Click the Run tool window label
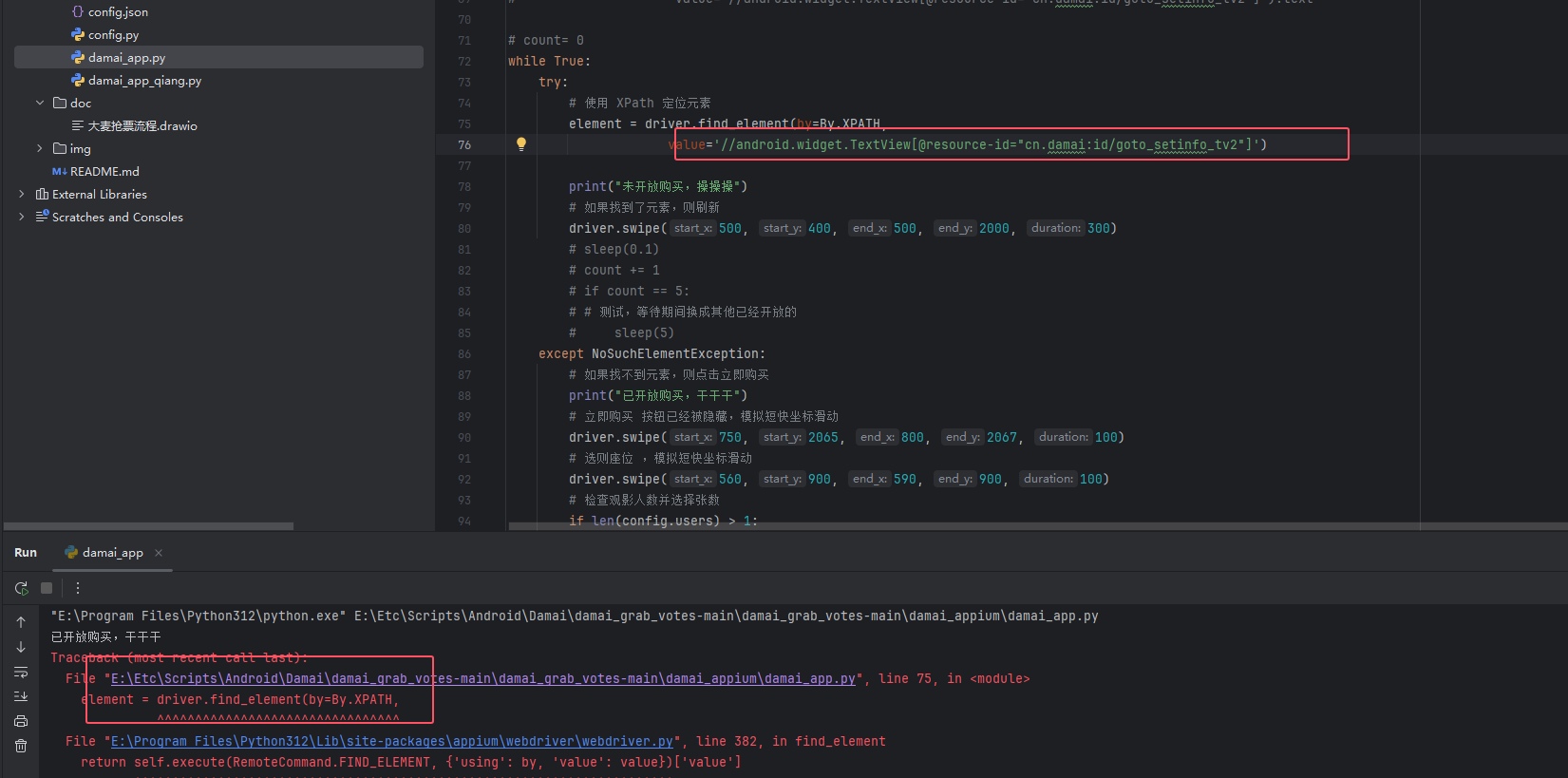This screenshot has width=1568, height=778. point(26,552)
